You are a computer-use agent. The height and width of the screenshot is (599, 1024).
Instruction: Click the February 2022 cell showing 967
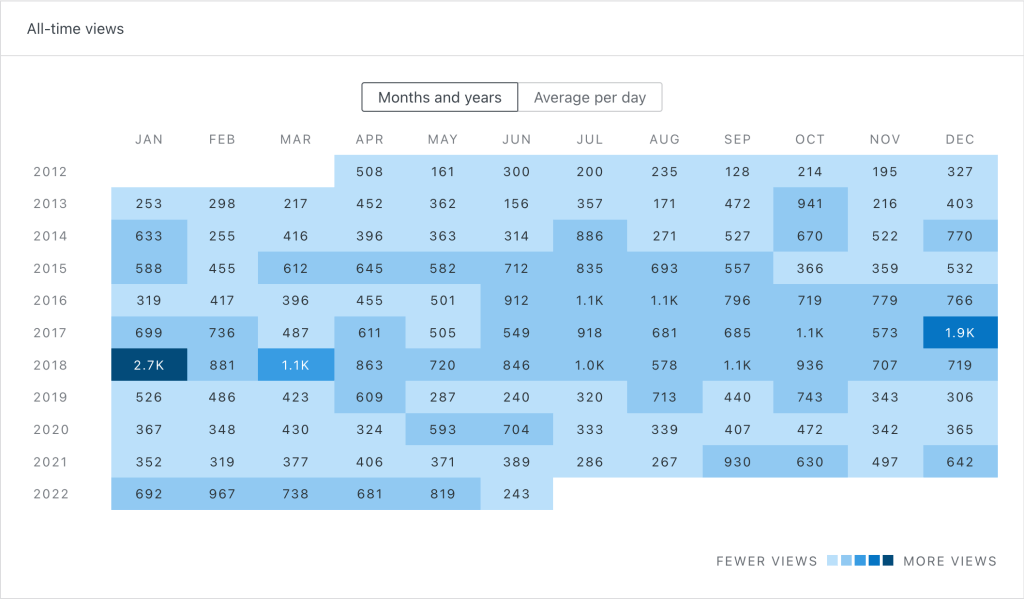pos(222,494)
